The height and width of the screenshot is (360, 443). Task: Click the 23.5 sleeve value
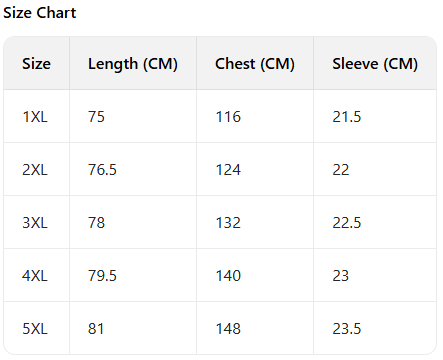(347, 329)
